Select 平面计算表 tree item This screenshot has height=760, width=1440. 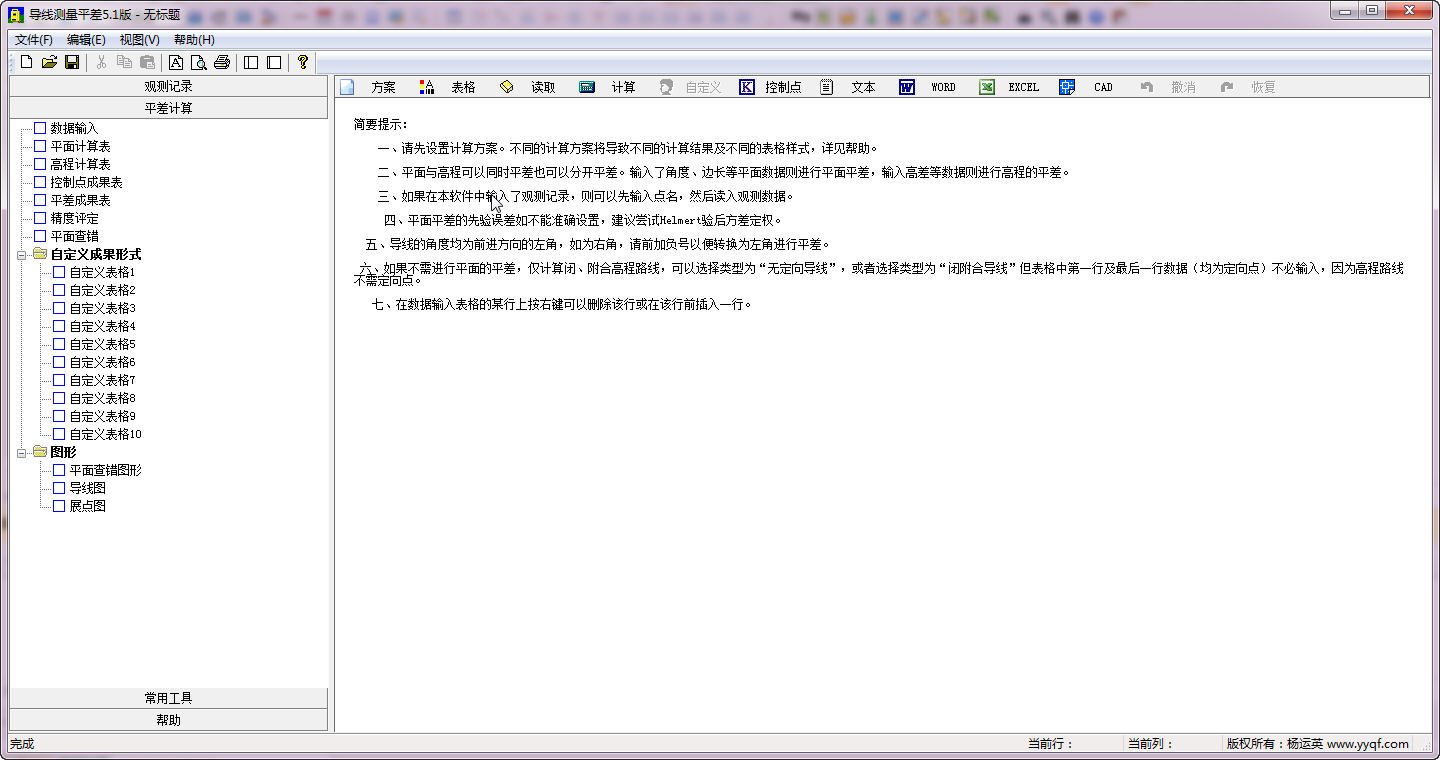pos(80,146)
